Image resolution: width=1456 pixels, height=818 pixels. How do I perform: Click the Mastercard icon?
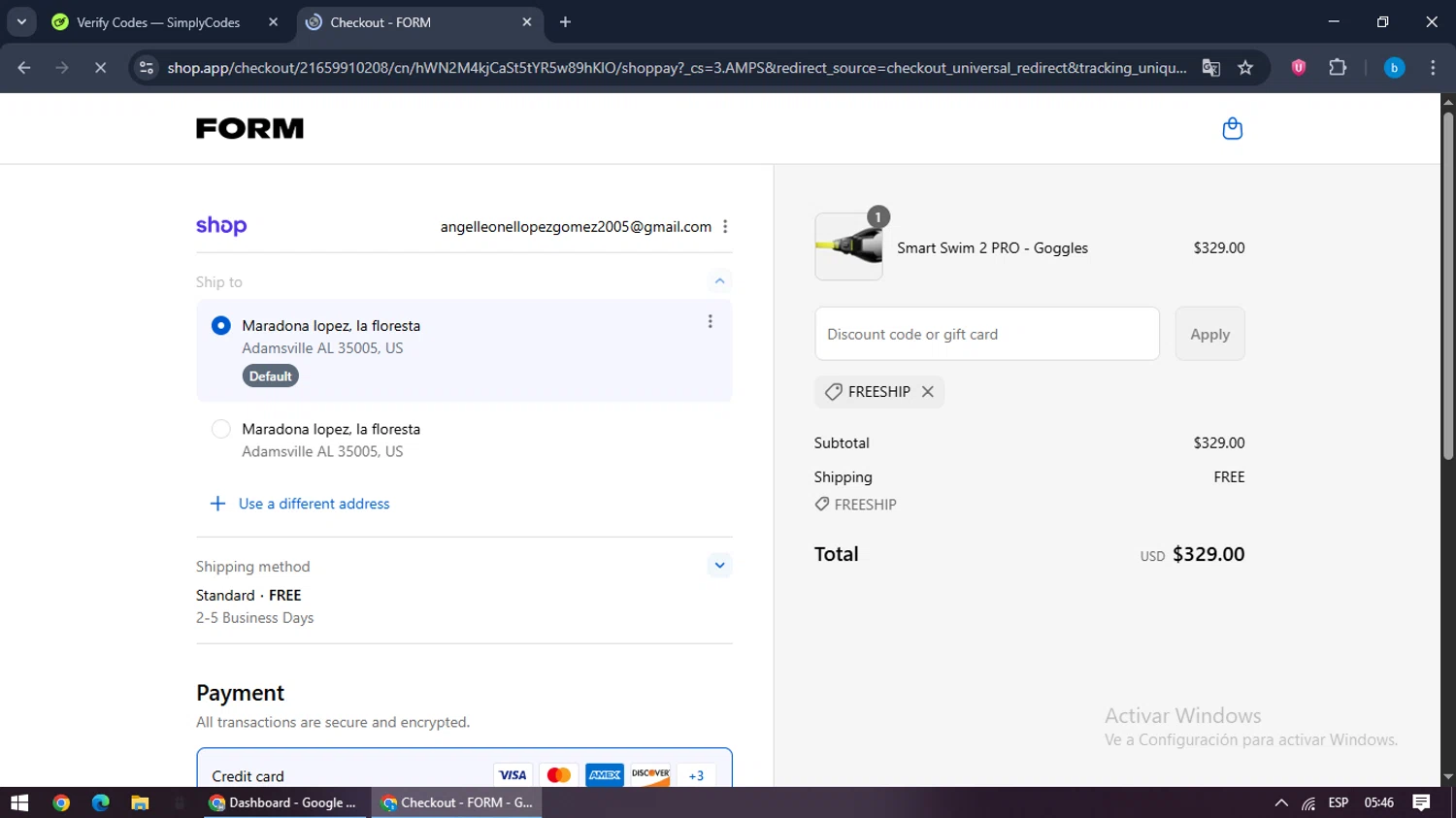point(558,774)
